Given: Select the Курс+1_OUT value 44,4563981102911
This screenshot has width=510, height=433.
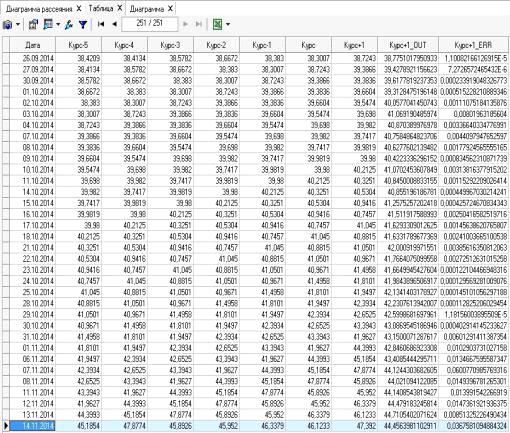Looking at the screenshot, I should pos(408,426).
